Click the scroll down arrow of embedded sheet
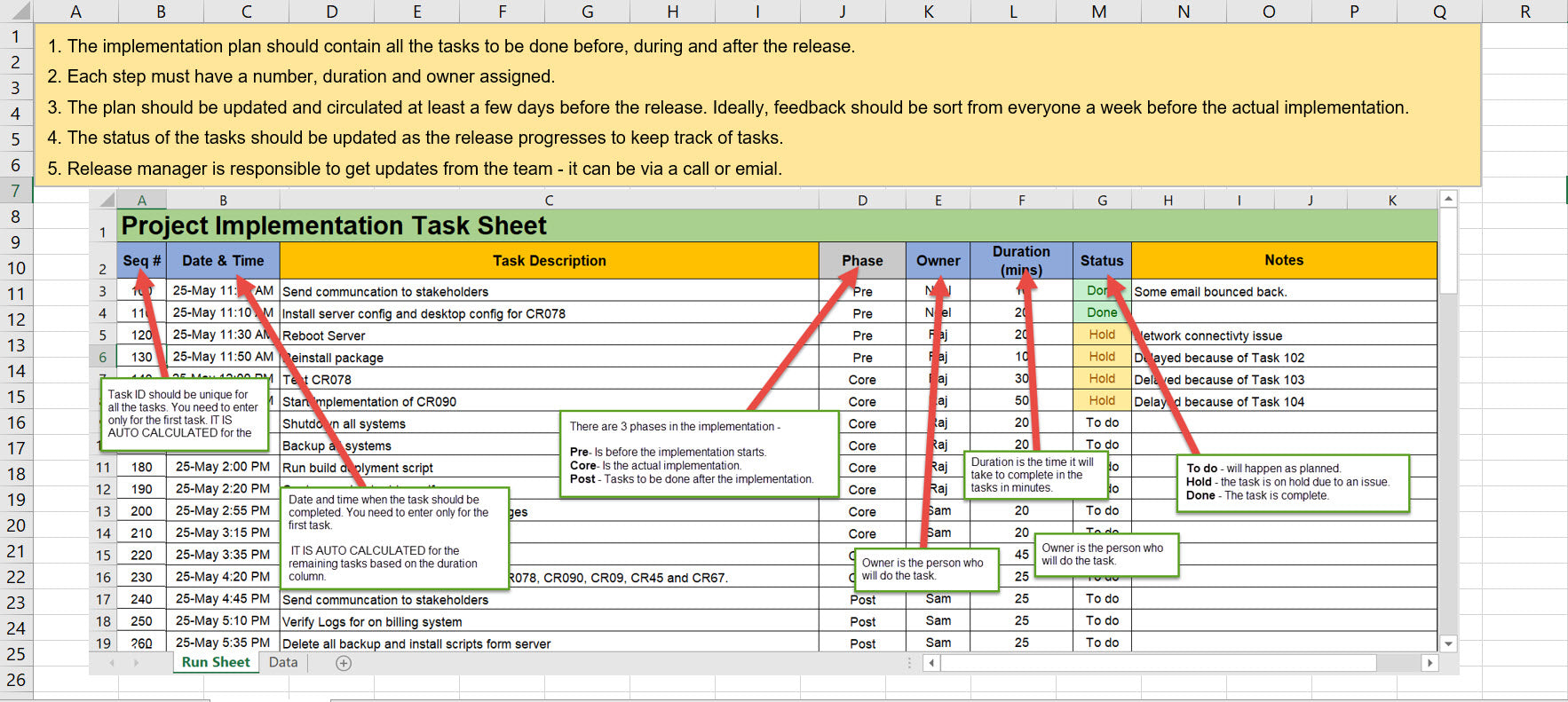 click(x=1448, y=643)
